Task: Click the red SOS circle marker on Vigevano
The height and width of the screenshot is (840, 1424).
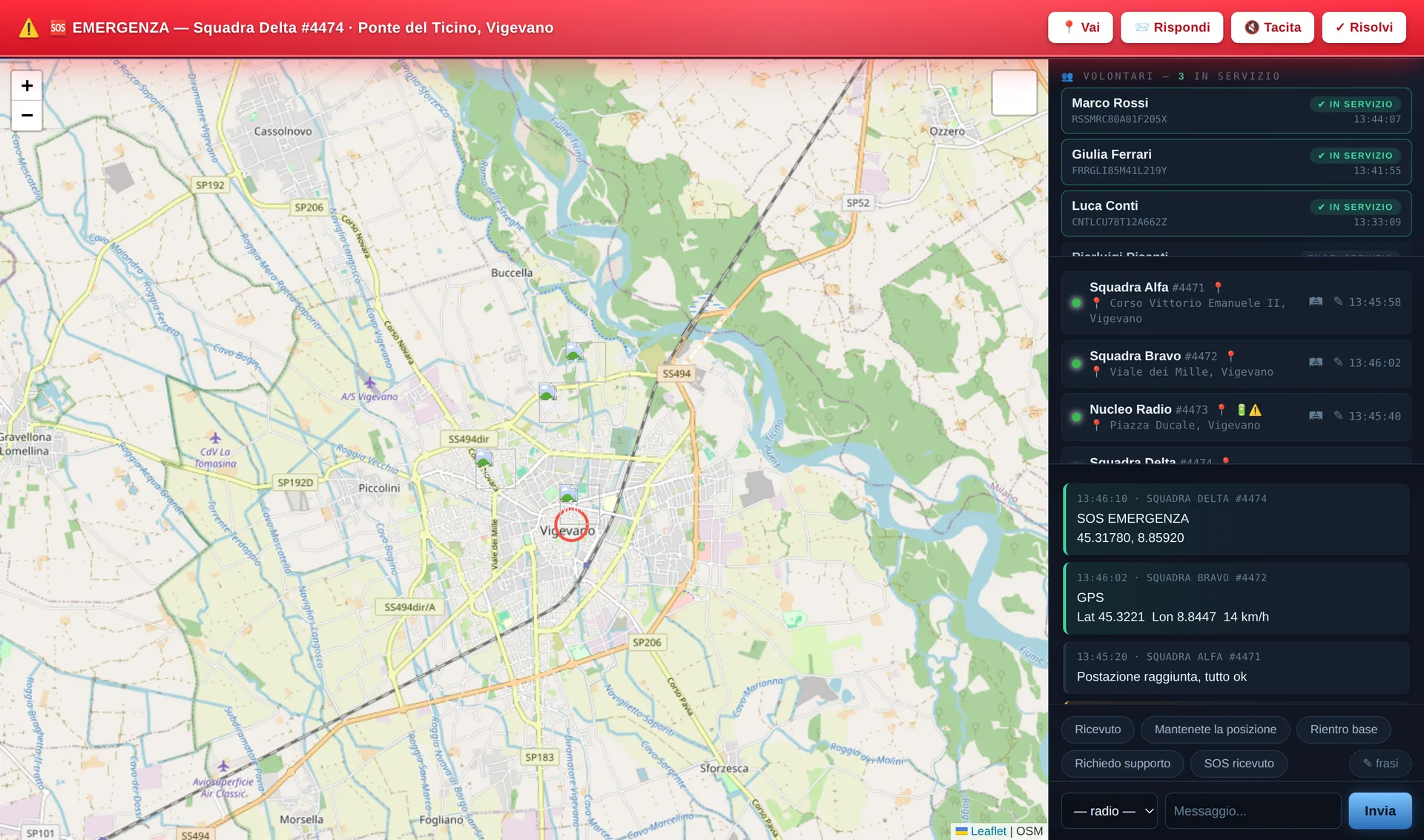Action: pos(571,524)
